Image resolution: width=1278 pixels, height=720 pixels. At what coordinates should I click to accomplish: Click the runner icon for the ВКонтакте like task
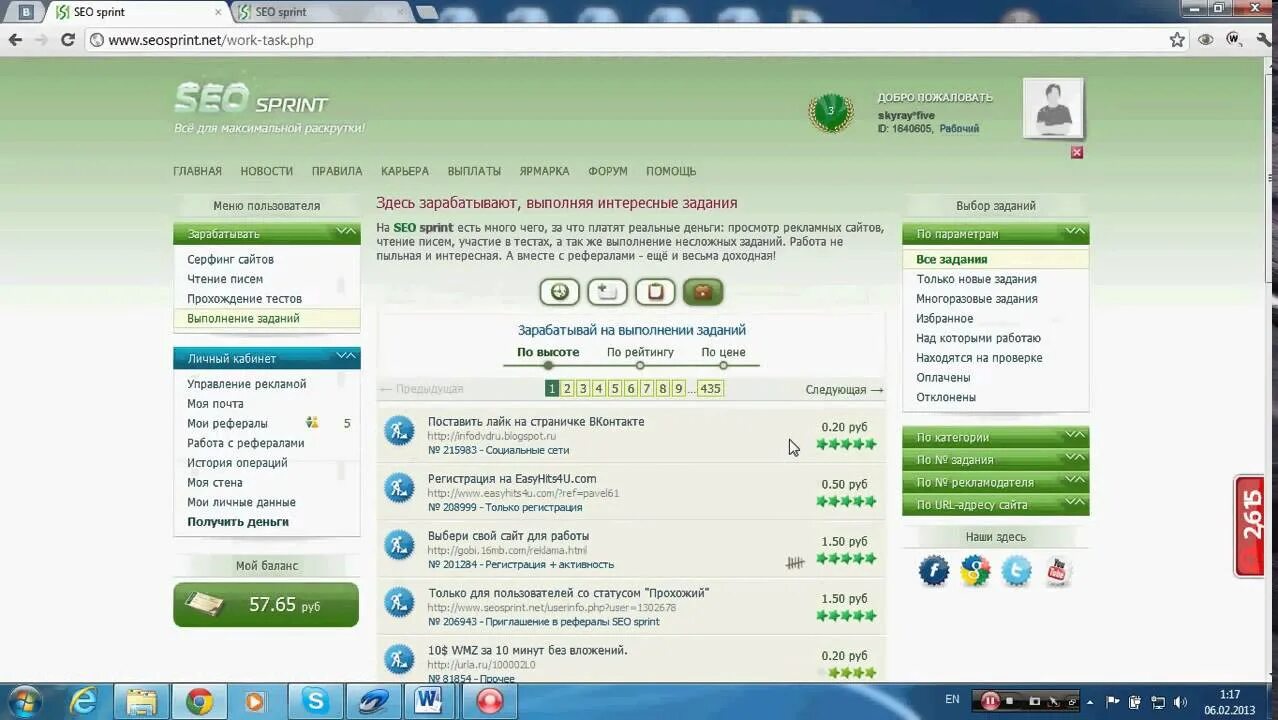click(399, 431)
